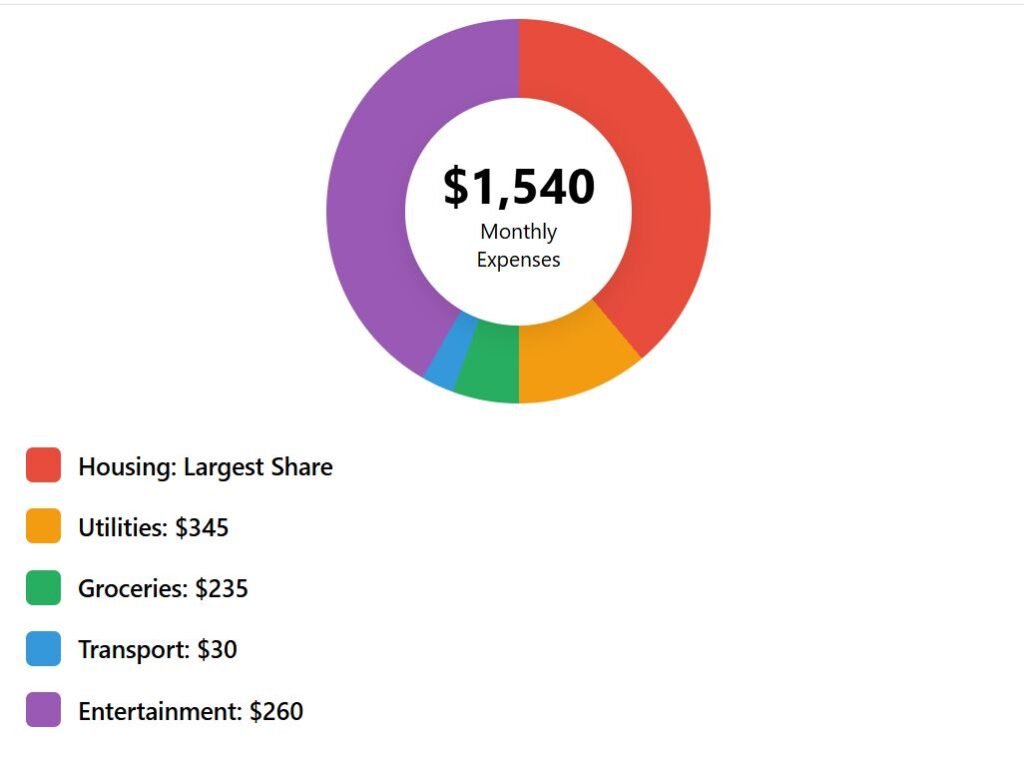Click the green Groceries legend swatch

click(43, 588)
